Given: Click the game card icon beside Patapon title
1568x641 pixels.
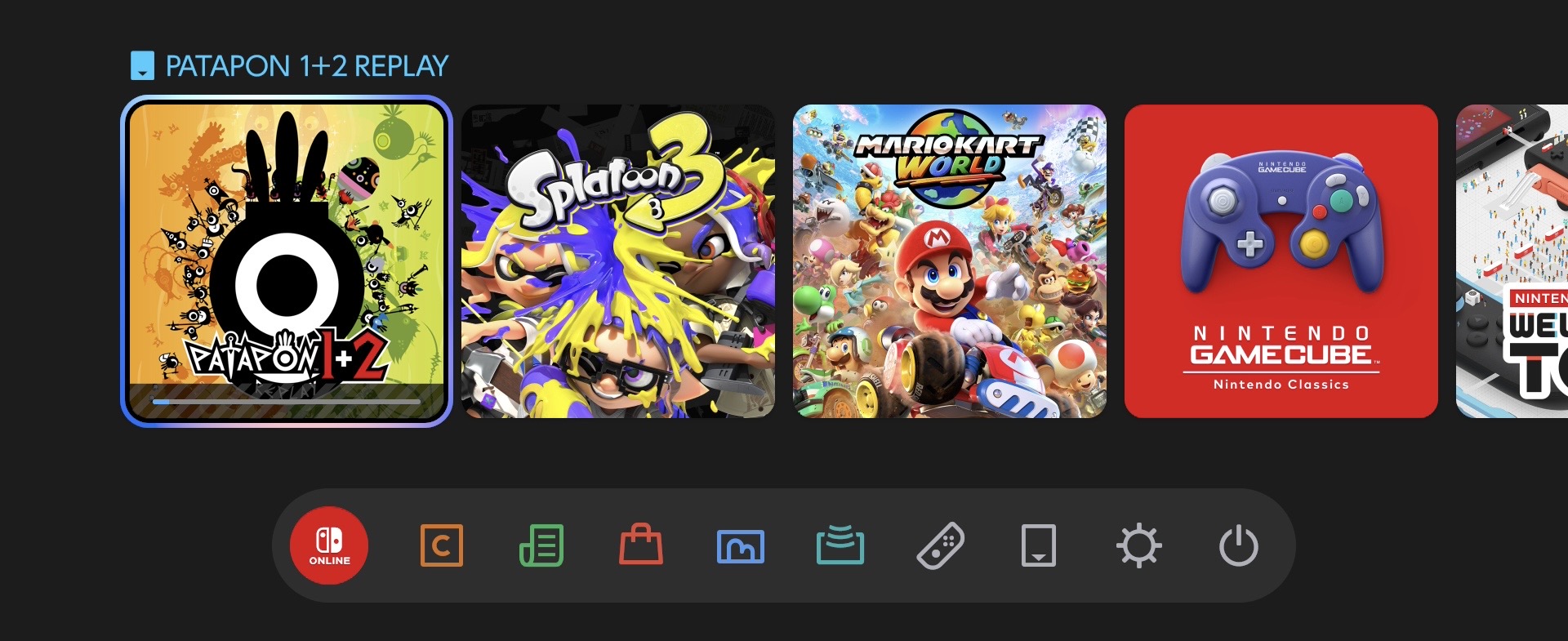Looking at the screenshot, I should pos(142,66).
